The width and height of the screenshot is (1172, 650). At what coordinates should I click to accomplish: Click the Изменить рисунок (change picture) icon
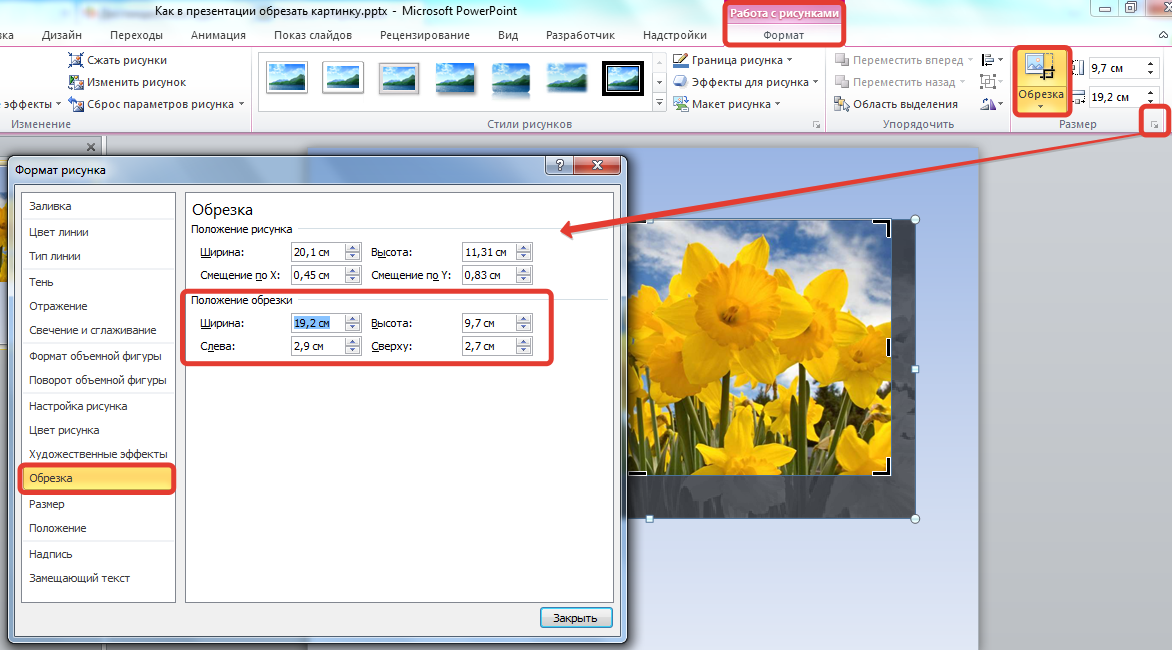click(x=76, y=82)
